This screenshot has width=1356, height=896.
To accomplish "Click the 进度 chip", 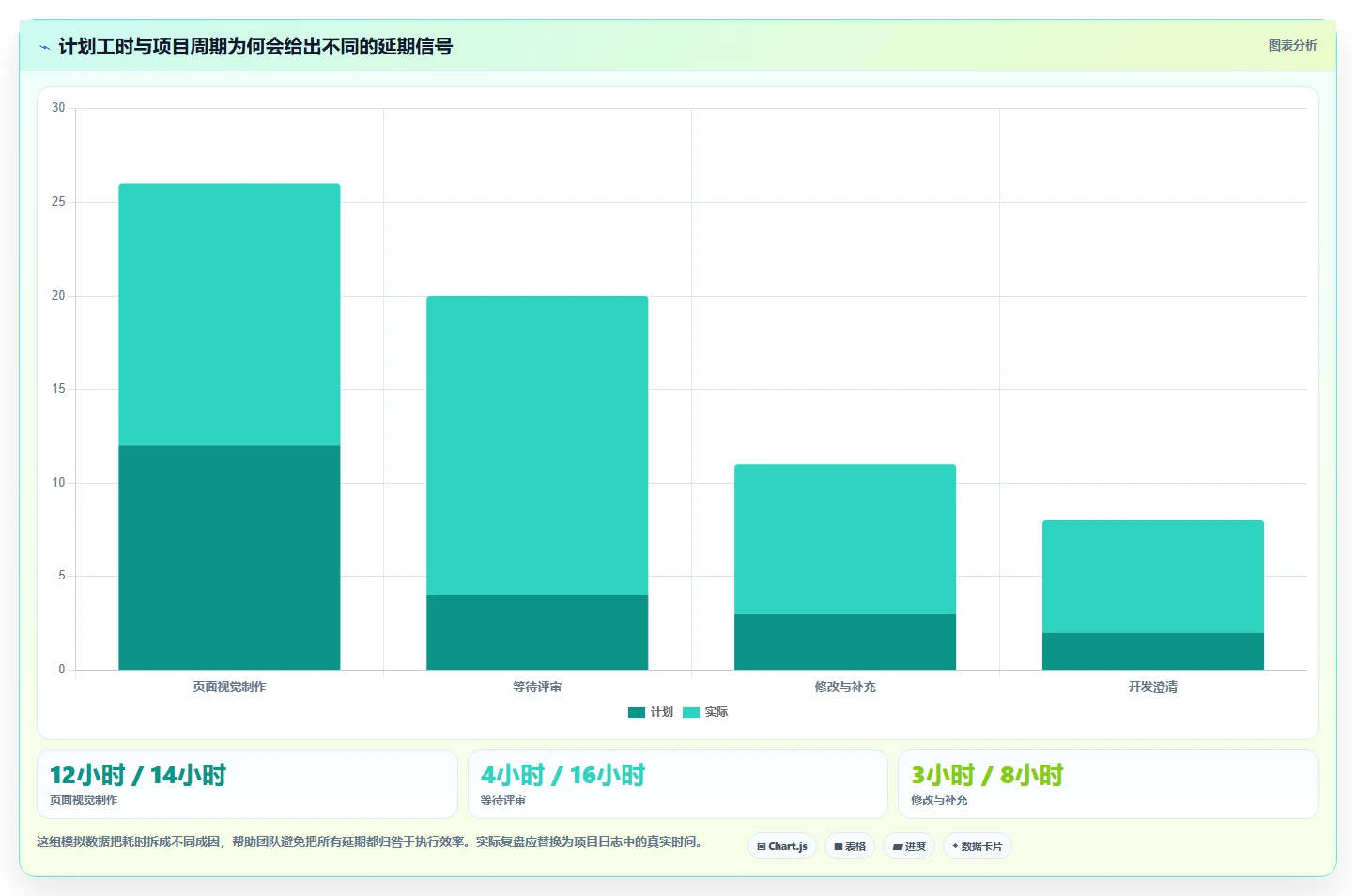I will click(x=909, y=846).
